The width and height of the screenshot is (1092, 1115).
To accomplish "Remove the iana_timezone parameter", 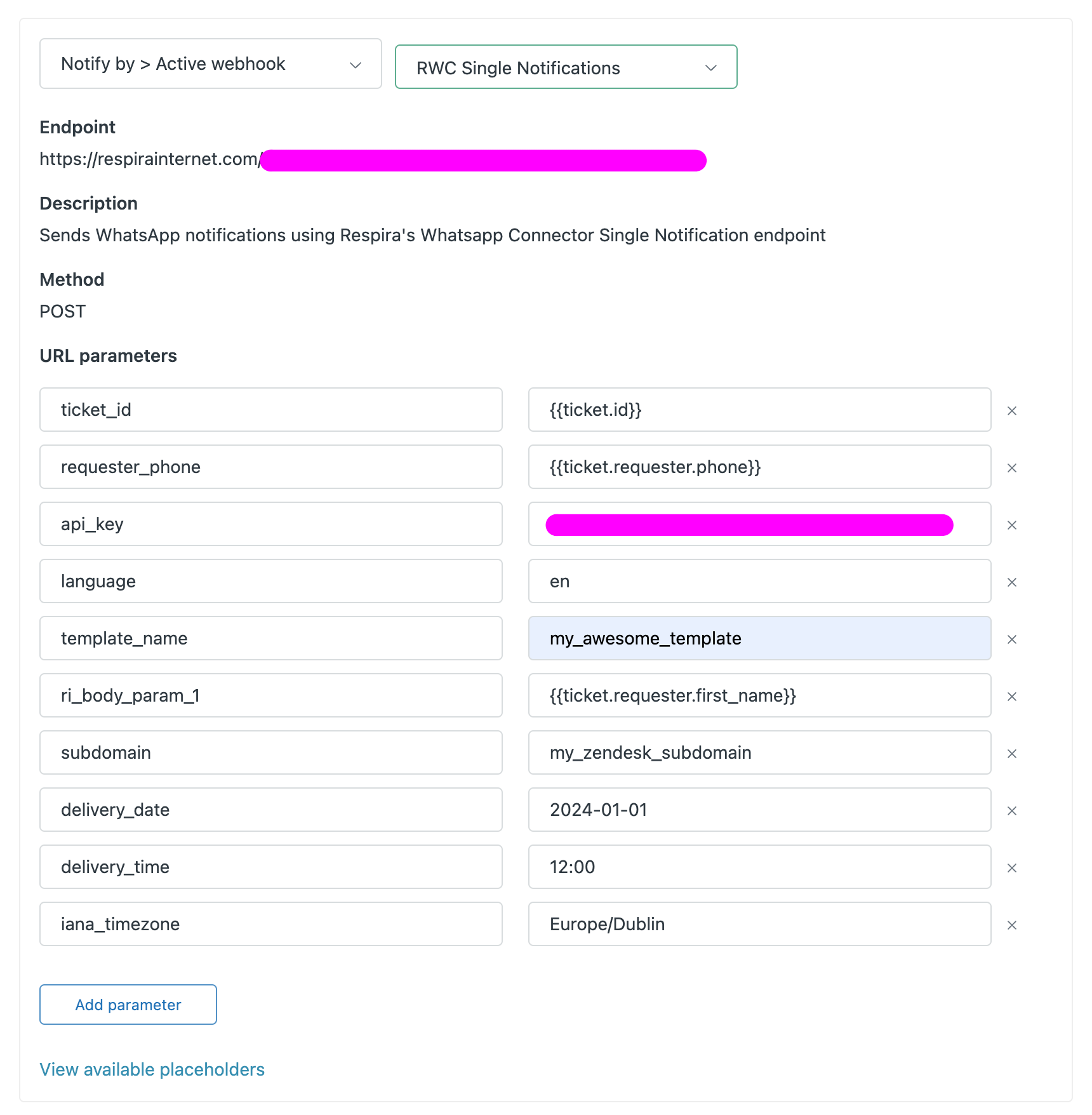I will [1011, 925].
